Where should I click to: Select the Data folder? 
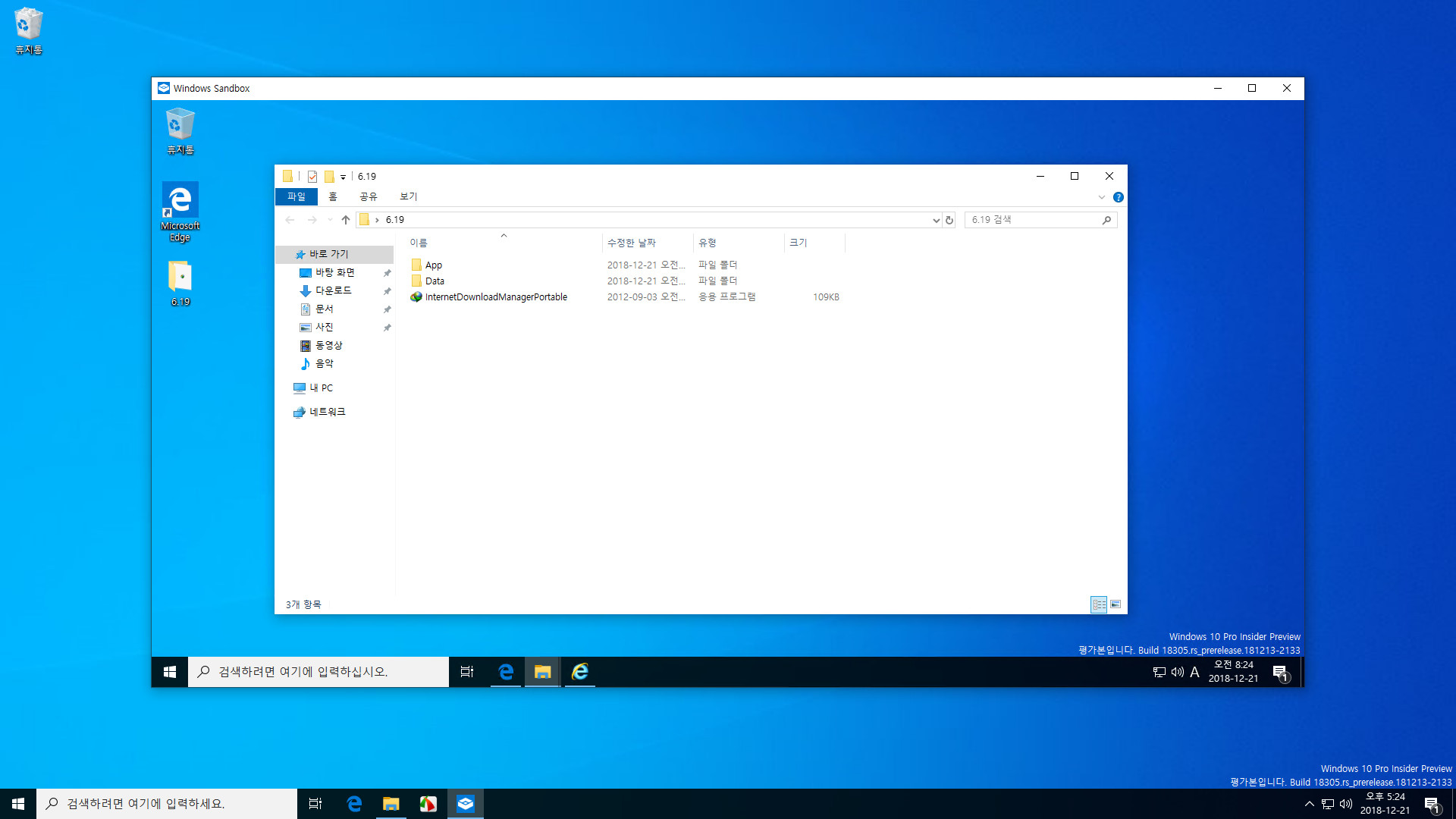435,281
